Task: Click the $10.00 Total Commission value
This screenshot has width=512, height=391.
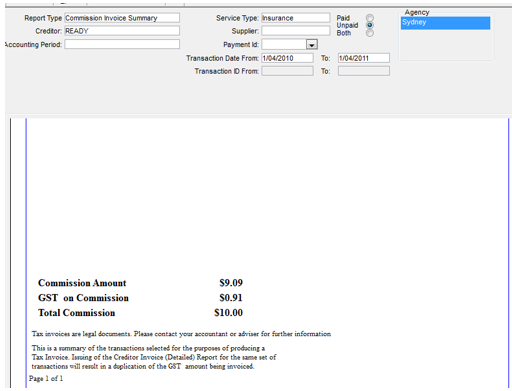Action: [228, 313]
